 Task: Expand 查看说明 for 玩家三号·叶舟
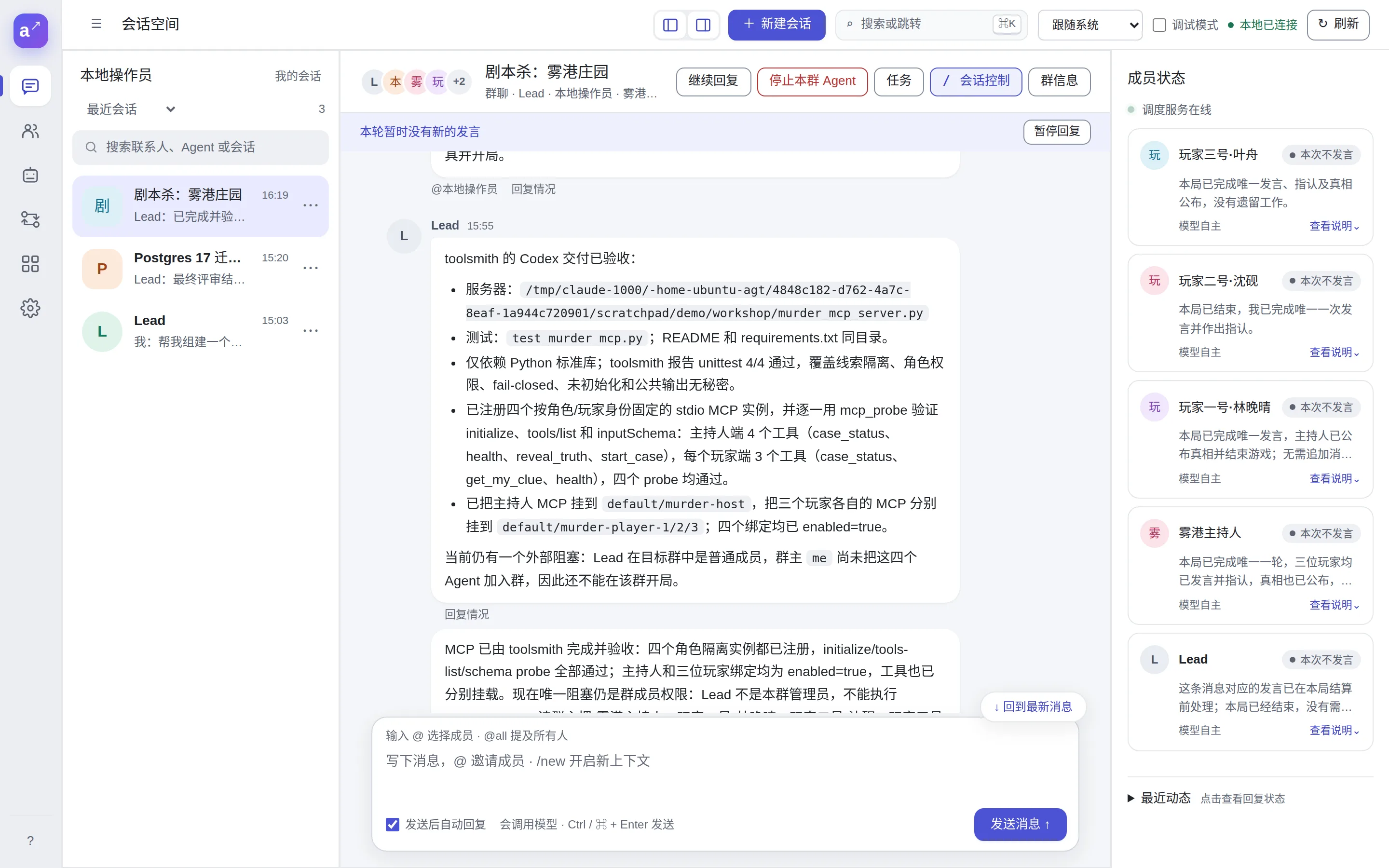(1335, 226)
